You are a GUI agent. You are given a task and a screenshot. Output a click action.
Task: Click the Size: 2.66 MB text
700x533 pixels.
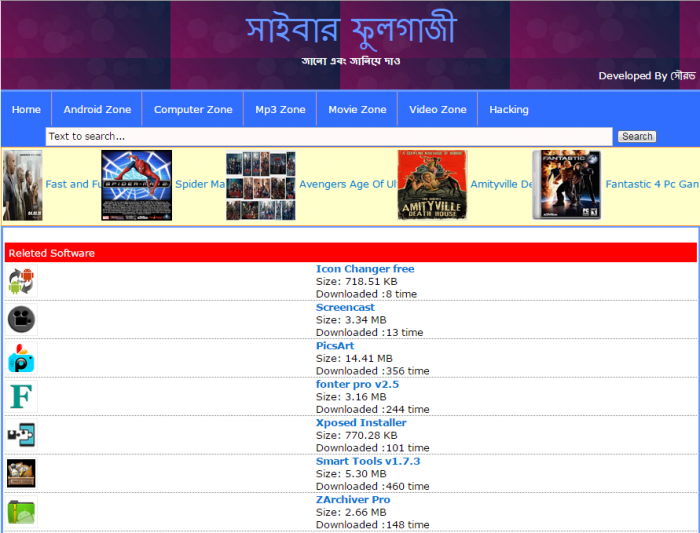click(351, 512)
